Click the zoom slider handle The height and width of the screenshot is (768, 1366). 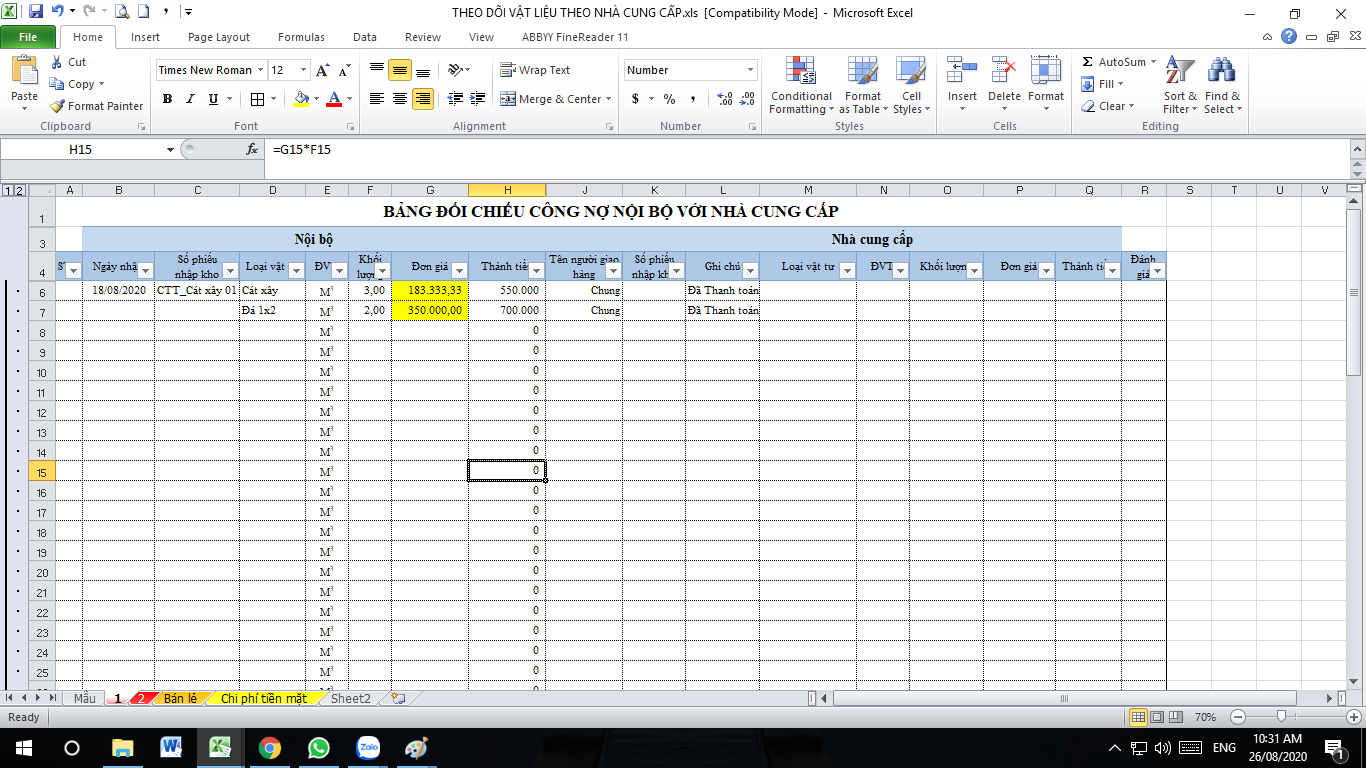pyautogui.click(x=1282, y=717)
